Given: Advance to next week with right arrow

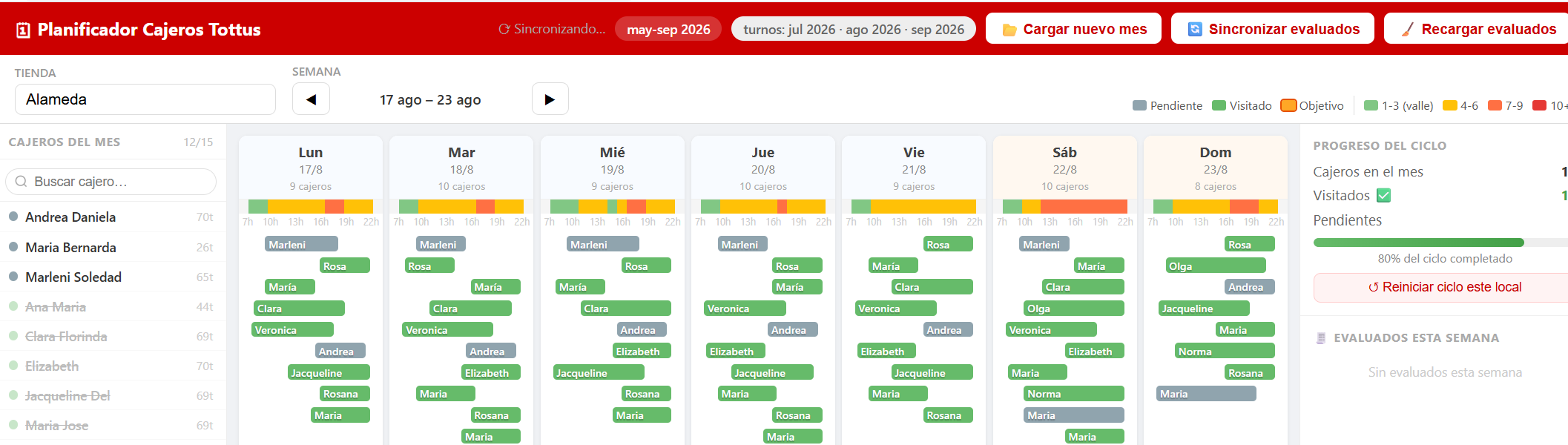Looking at the screenshot, I should (x=550, y=99).
